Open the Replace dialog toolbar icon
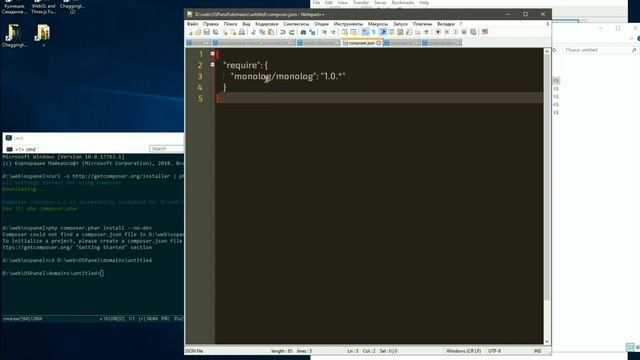The width and height of the screenshot is (640, 360). [x=312, y=32]
